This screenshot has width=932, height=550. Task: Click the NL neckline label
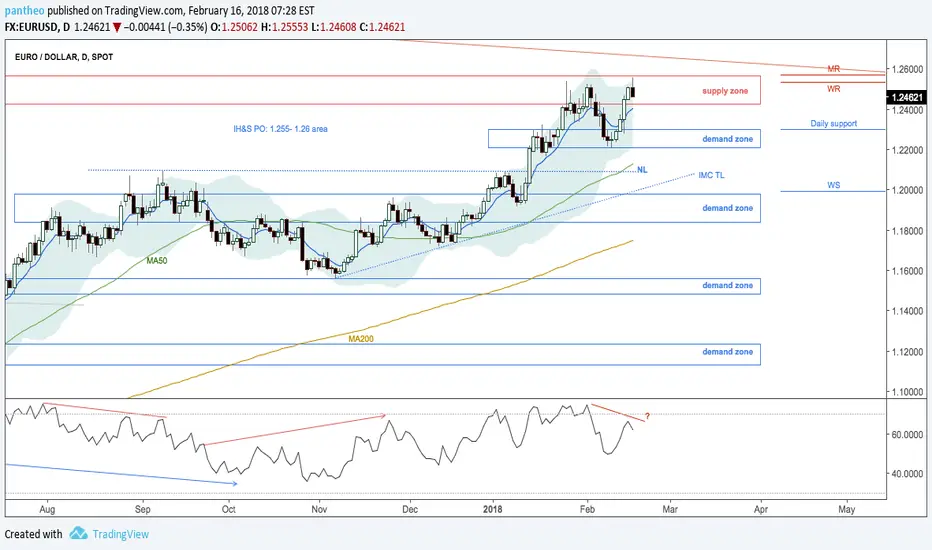(642, 170)
